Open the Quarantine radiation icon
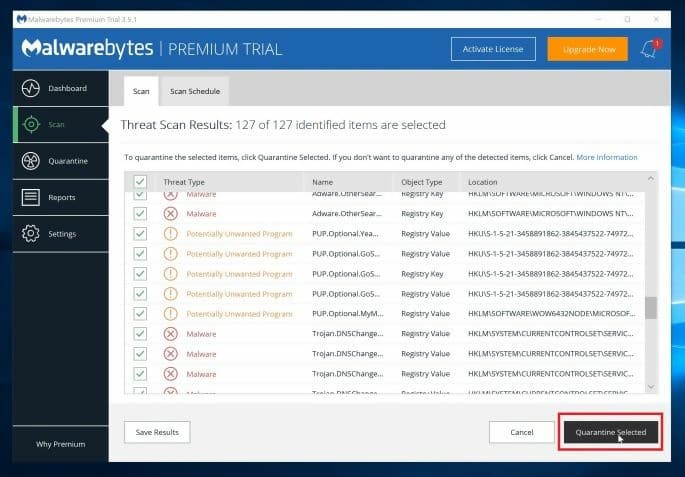Viewport: 685px width, 477px height. [x=30, y=161]
